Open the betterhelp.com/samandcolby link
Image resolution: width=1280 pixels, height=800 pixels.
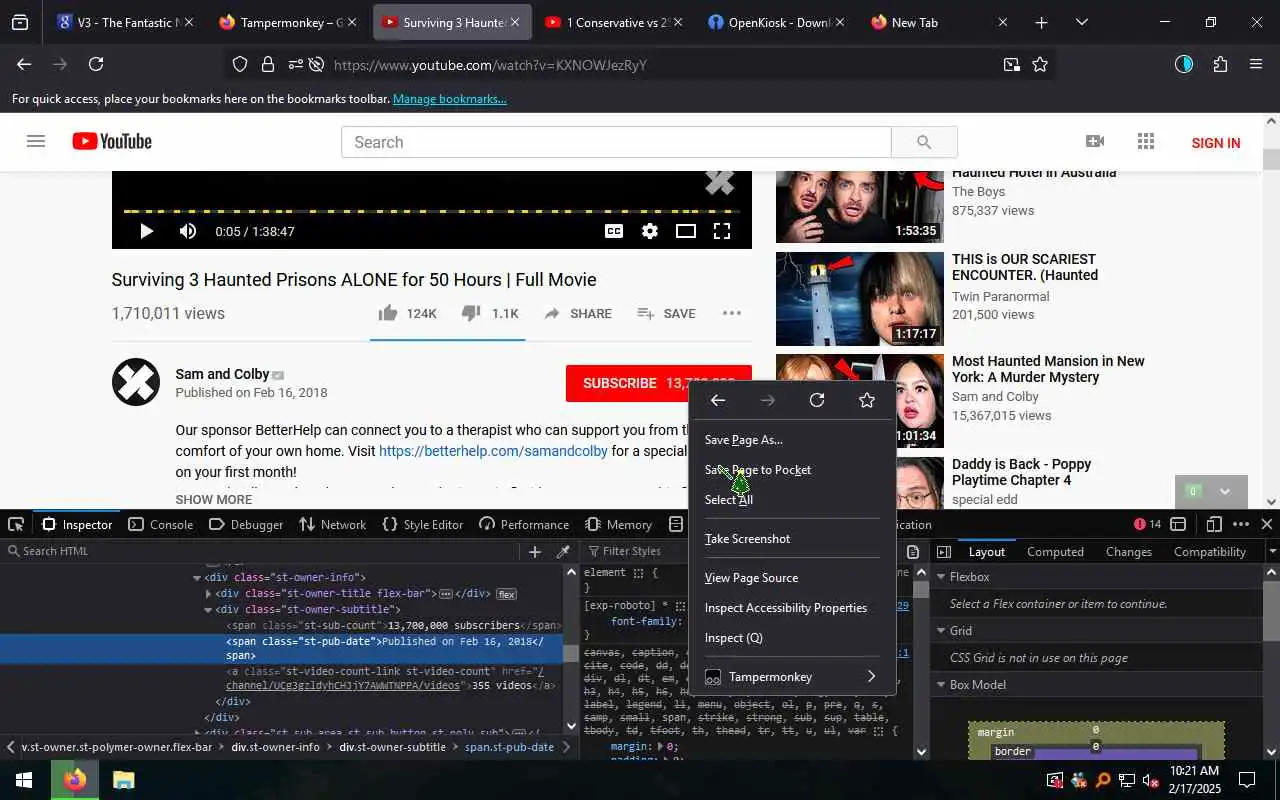click(493, 451)
